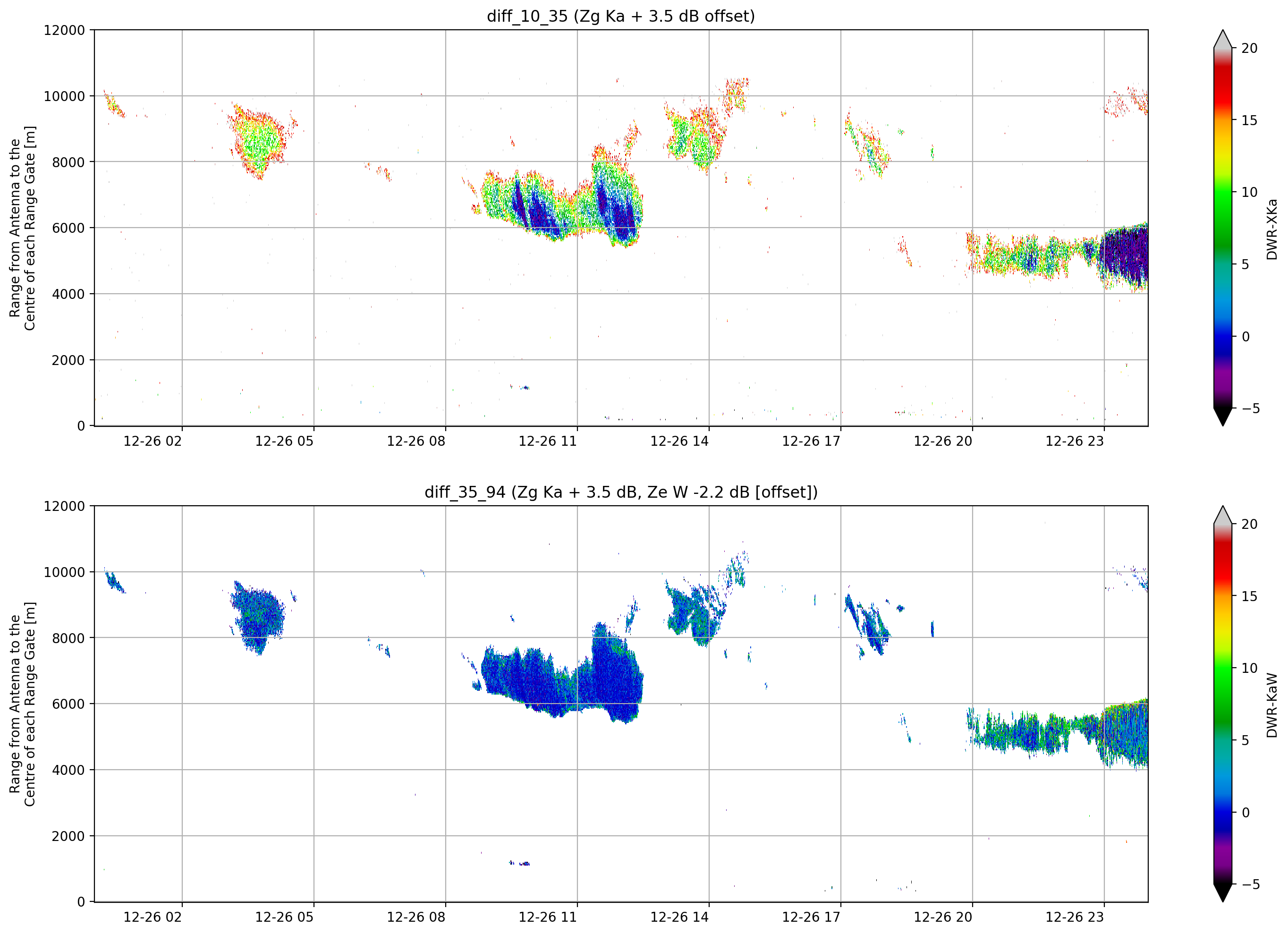The height and width of the screenshot is (934, 1288).
Task: Click the 12-26 08 x-tick under diff_10_35 plot
Action: (416, 442)
